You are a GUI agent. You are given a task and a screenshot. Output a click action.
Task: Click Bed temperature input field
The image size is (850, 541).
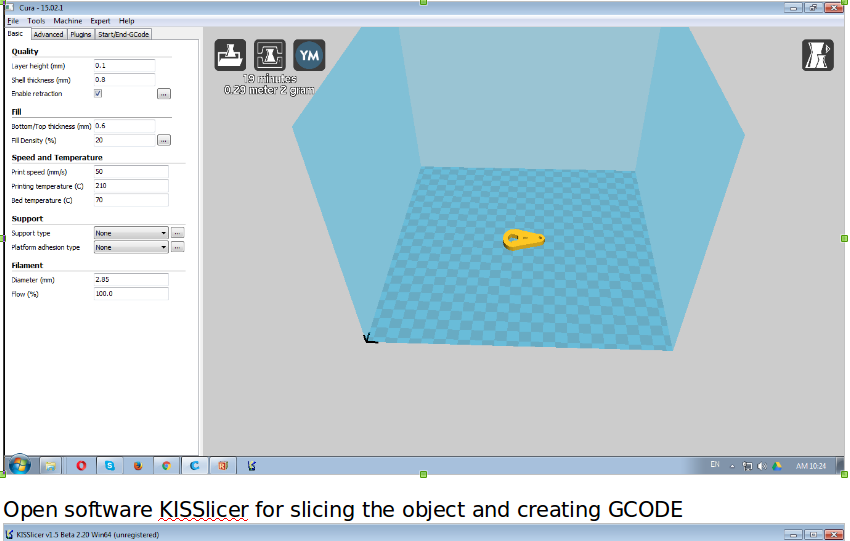click(131, 200)
